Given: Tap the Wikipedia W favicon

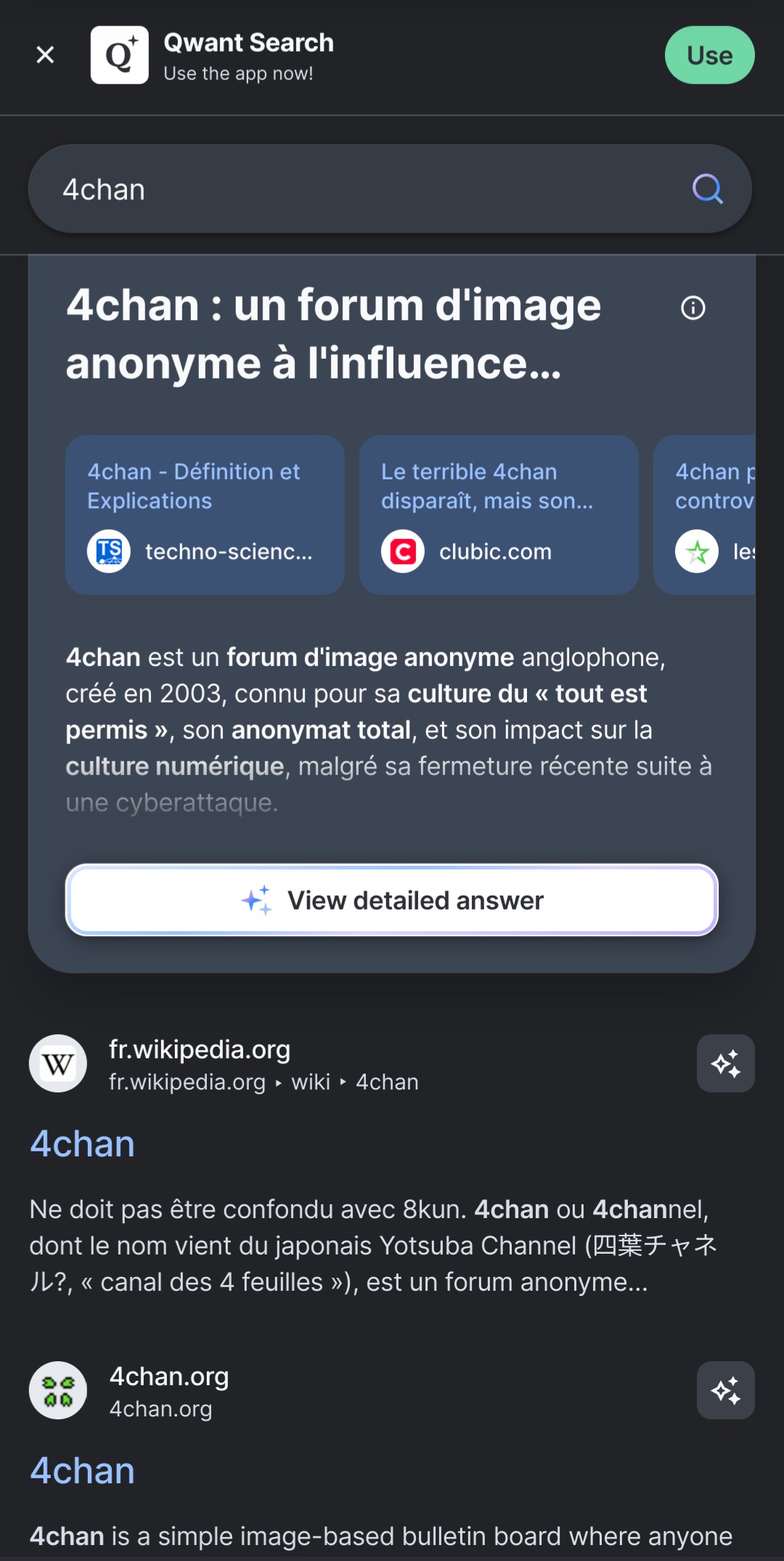Looking at the screenshot, I should click(x=58, y=1063).
